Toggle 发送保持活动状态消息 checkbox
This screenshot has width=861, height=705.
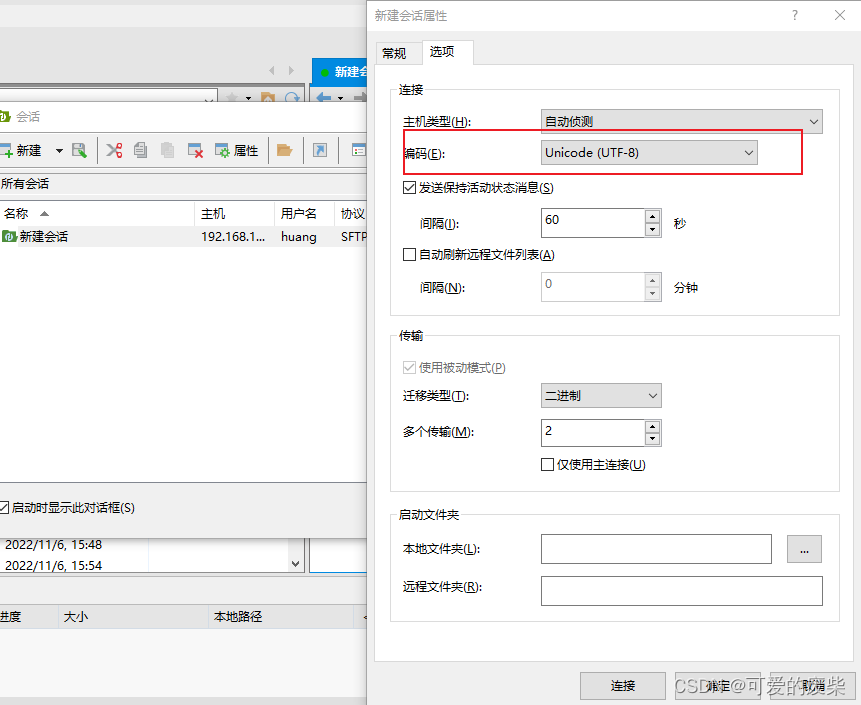(409, 188)
